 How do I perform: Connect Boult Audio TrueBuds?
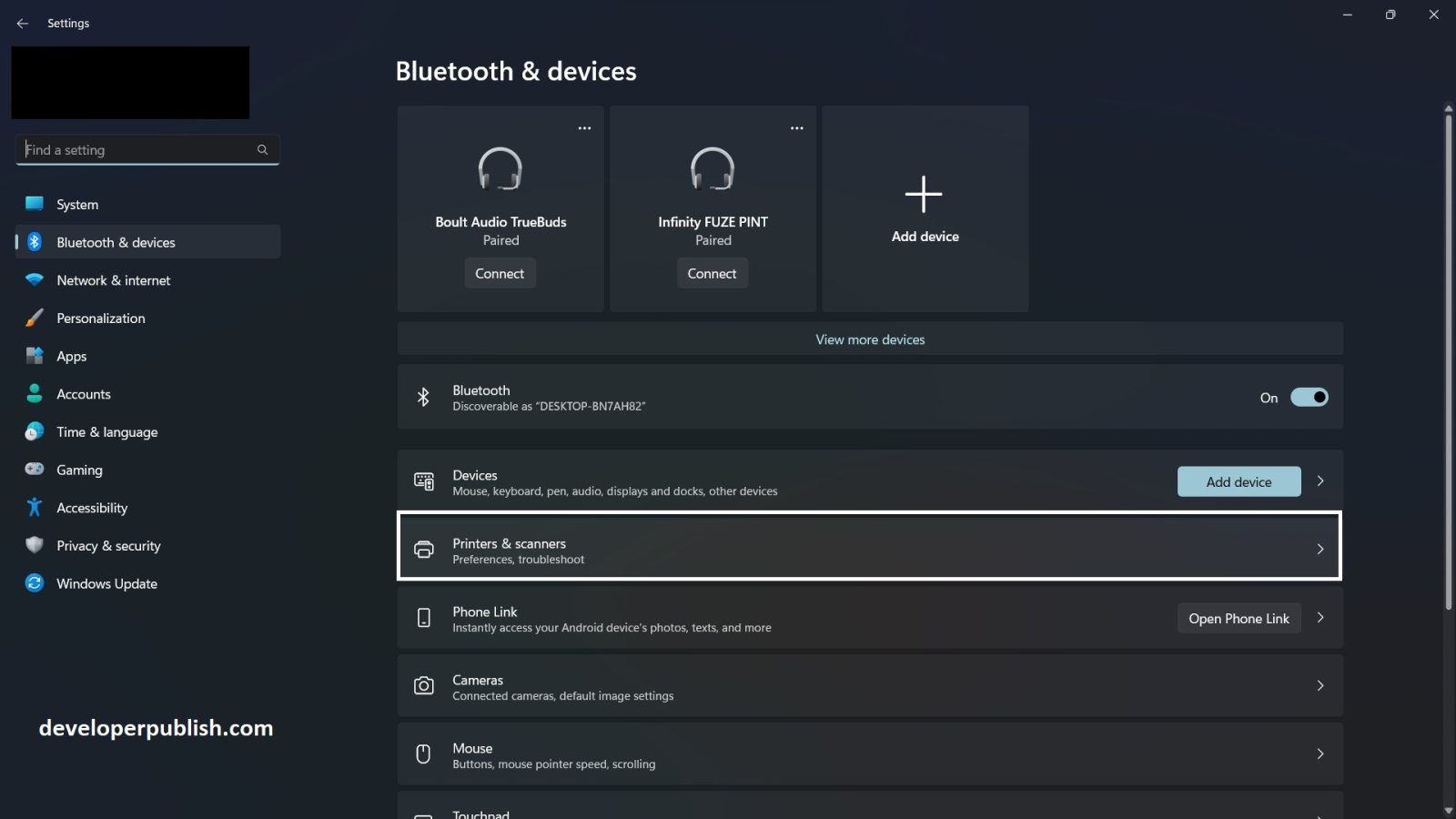click(x=500, y=273)
